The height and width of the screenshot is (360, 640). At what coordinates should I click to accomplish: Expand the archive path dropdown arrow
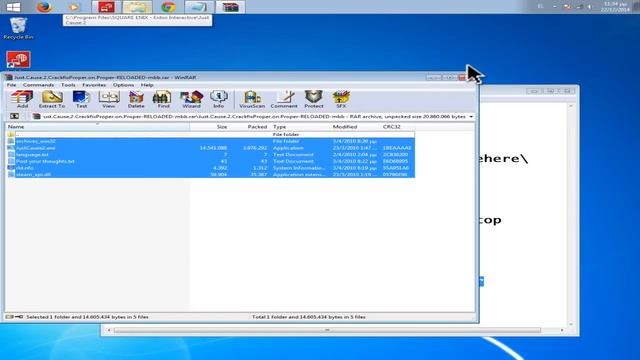point(471,117)
